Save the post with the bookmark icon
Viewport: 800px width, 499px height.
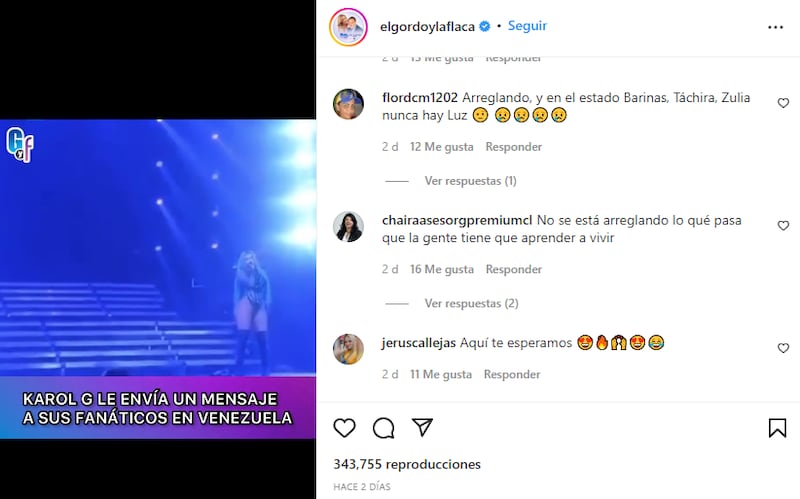777,428
